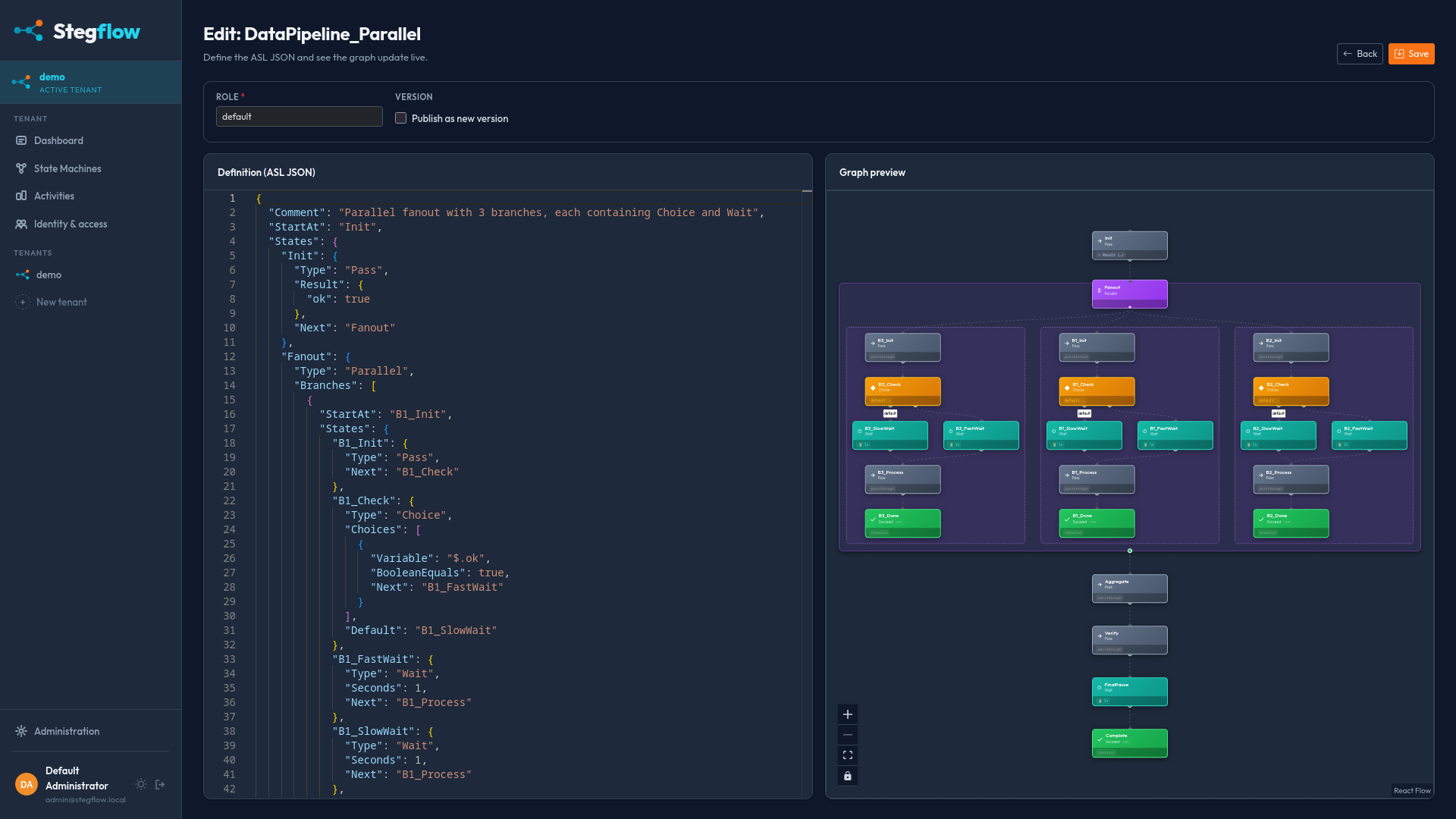1456x819 pixels.
Task: Select the FinalPause wait node
Action: point(1130,692)
